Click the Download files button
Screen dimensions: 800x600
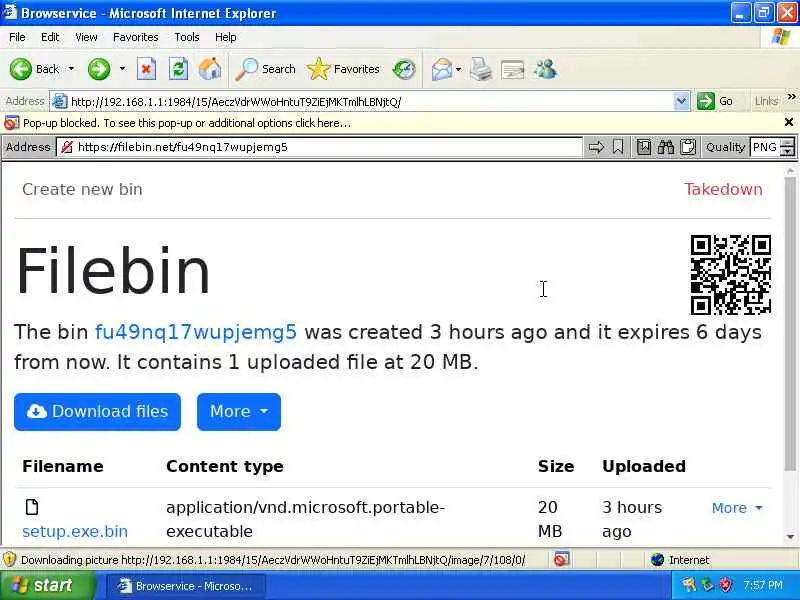(x=97, y=412)
